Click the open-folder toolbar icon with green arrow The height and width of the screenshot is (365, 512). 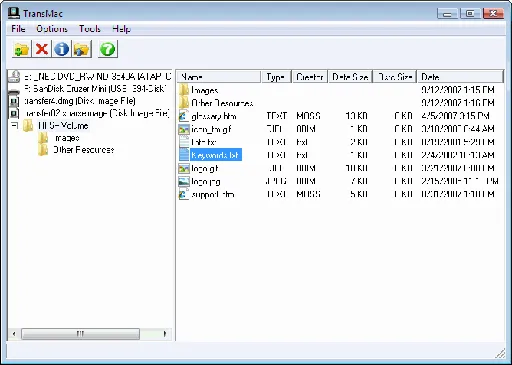[x=22, y=49]
